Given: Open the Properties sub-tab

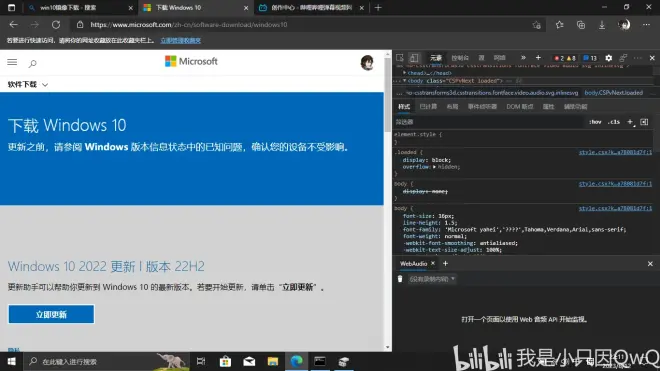Looking at the screenshot, I should 548,107.
